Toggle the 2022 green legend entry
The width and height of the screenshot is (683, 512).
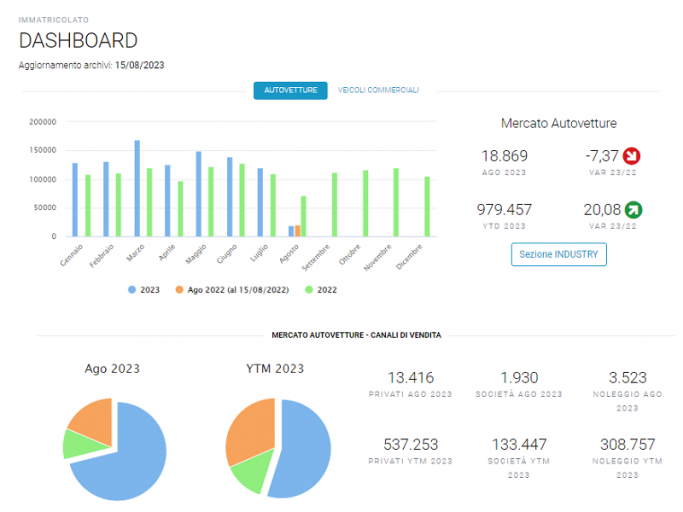coord(321,290)
